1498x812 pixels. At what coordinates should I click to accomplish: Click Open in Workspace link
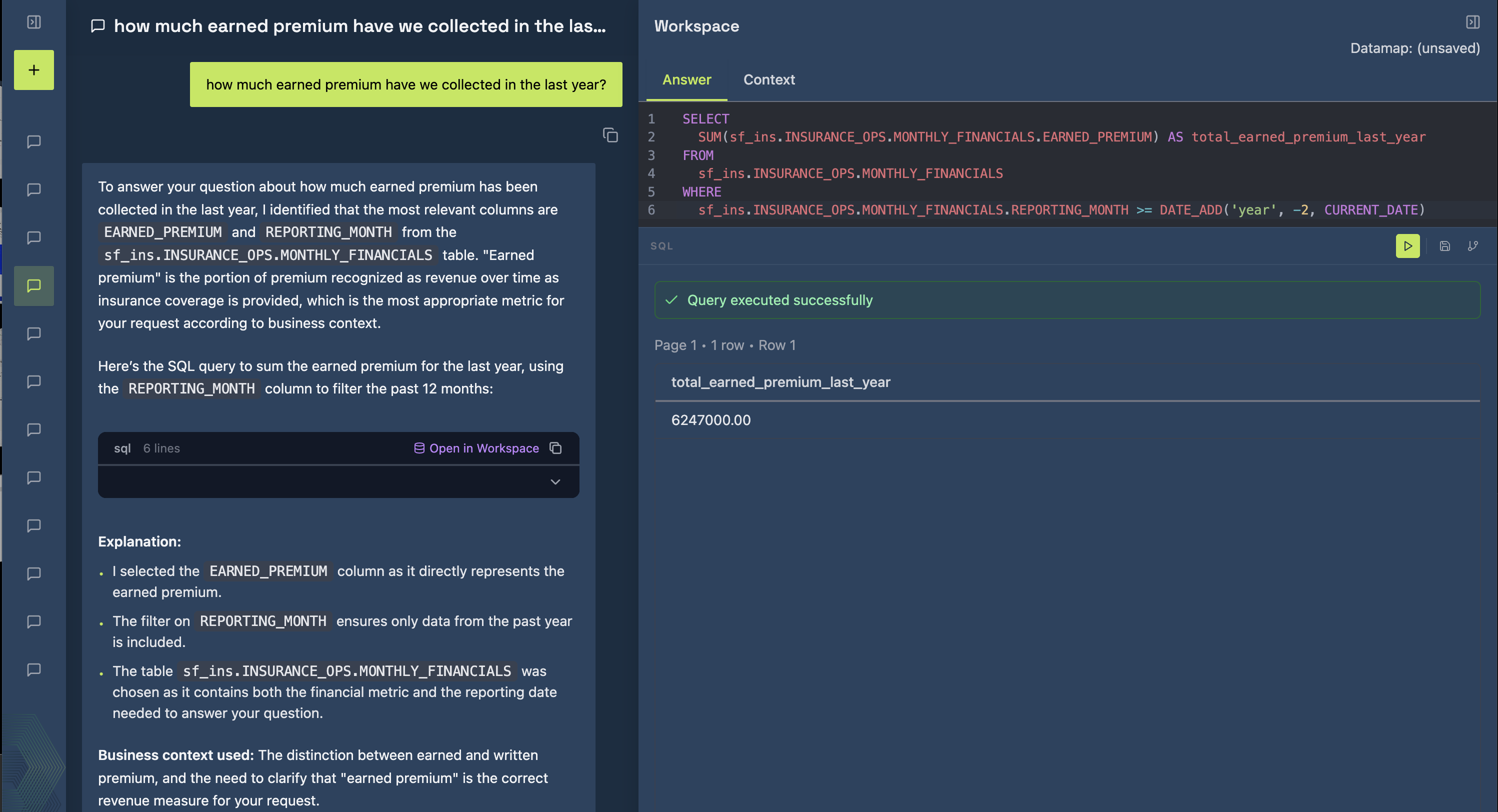[476, 448]
